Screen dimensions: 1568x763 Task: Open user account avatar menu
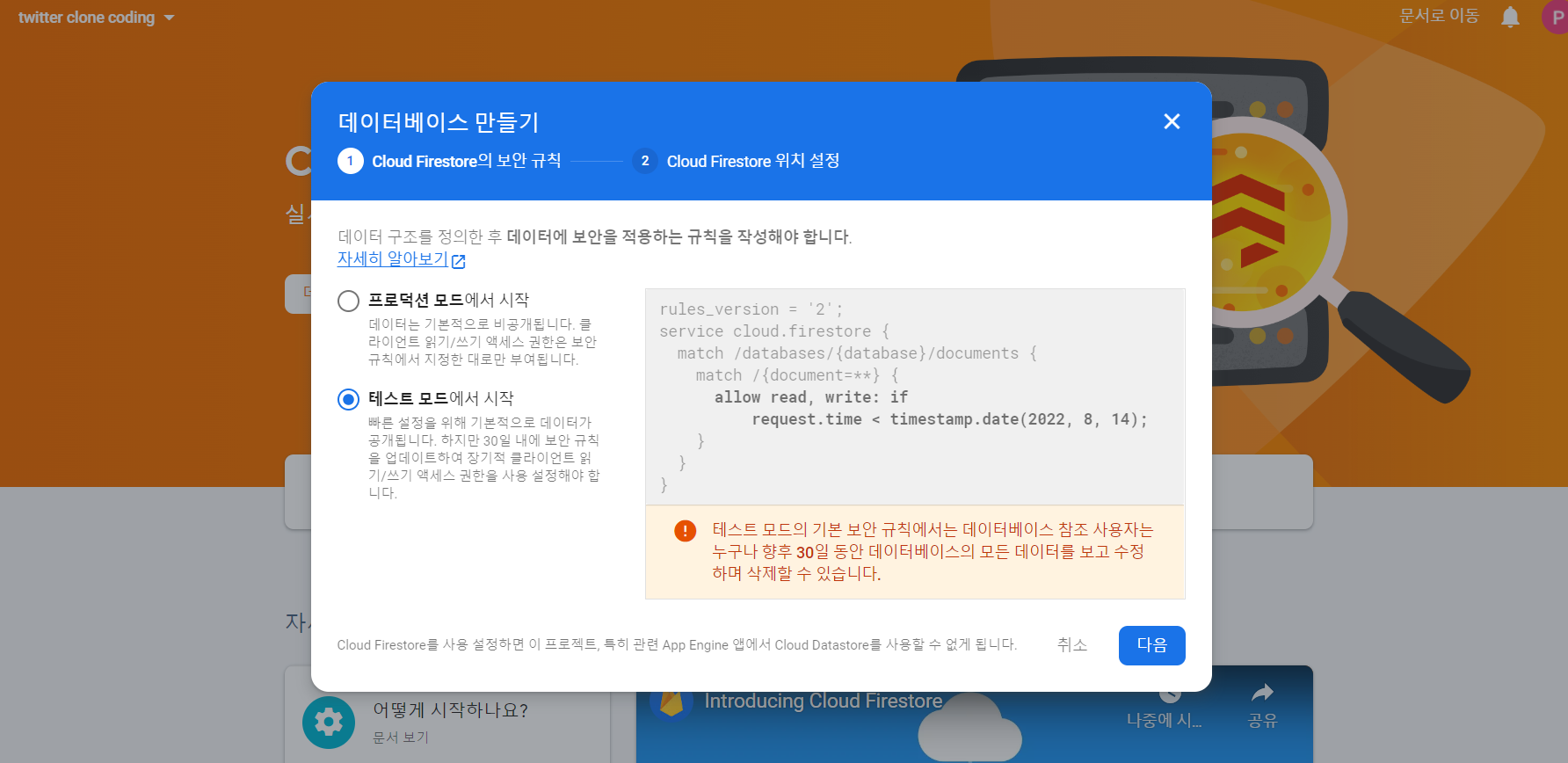(1556, 17)
